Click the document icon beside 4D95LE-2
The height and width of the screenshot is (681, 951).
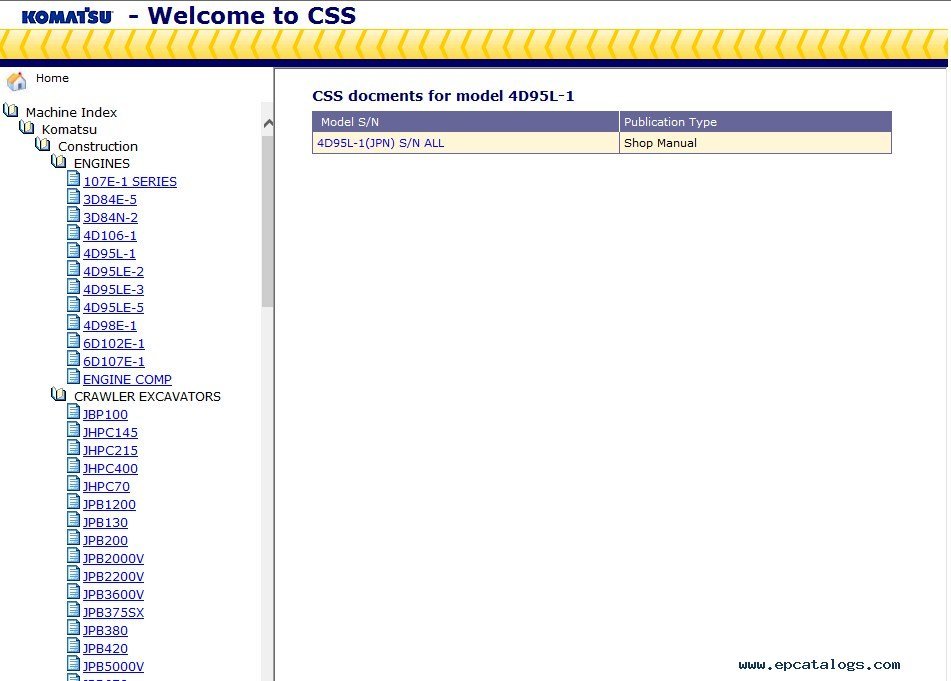[73, 269]
